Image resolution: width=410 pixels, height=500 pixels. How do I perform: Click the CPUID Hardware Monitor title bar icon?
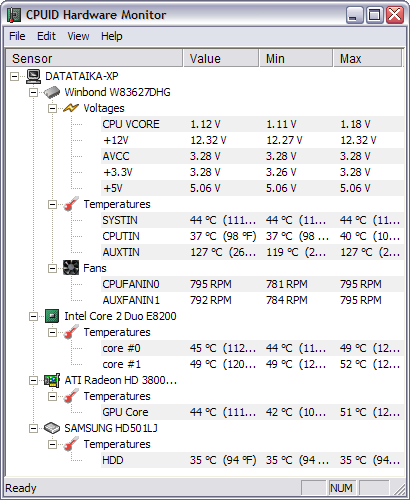coord(14,15)
